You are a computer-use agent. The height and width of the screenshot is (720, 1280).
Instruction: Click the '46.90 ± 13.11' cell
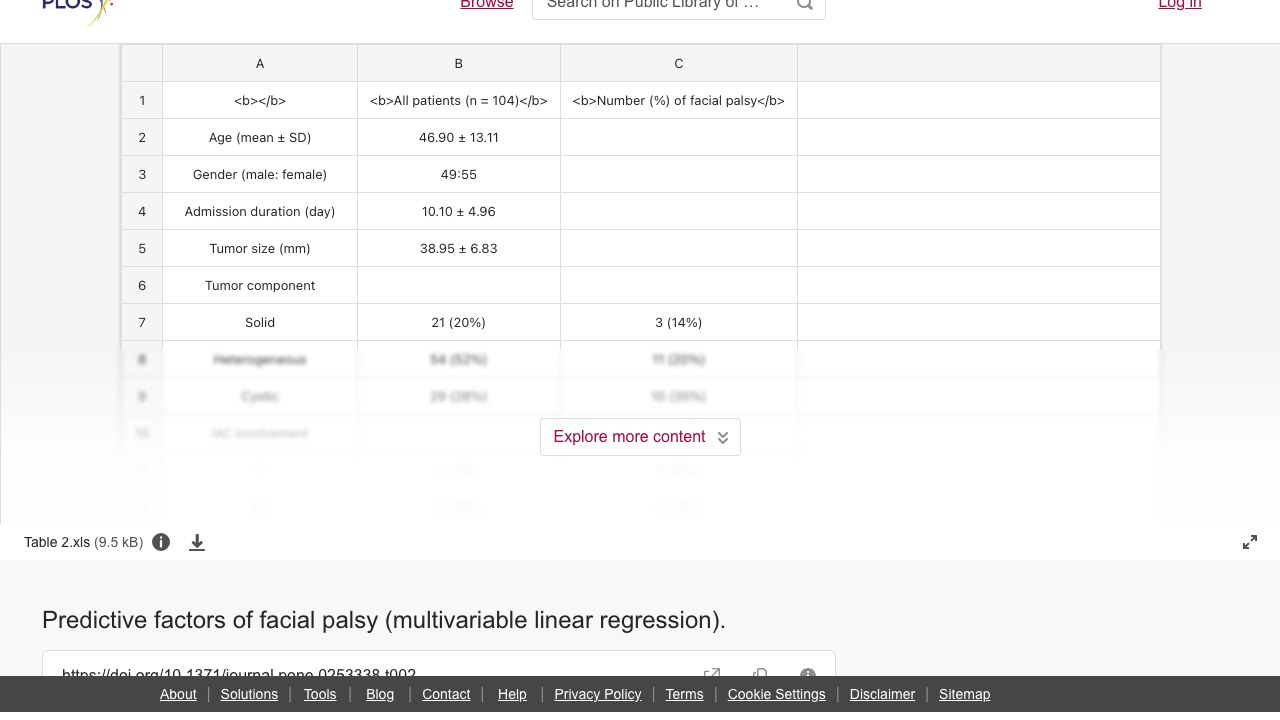tap(459, 137)
